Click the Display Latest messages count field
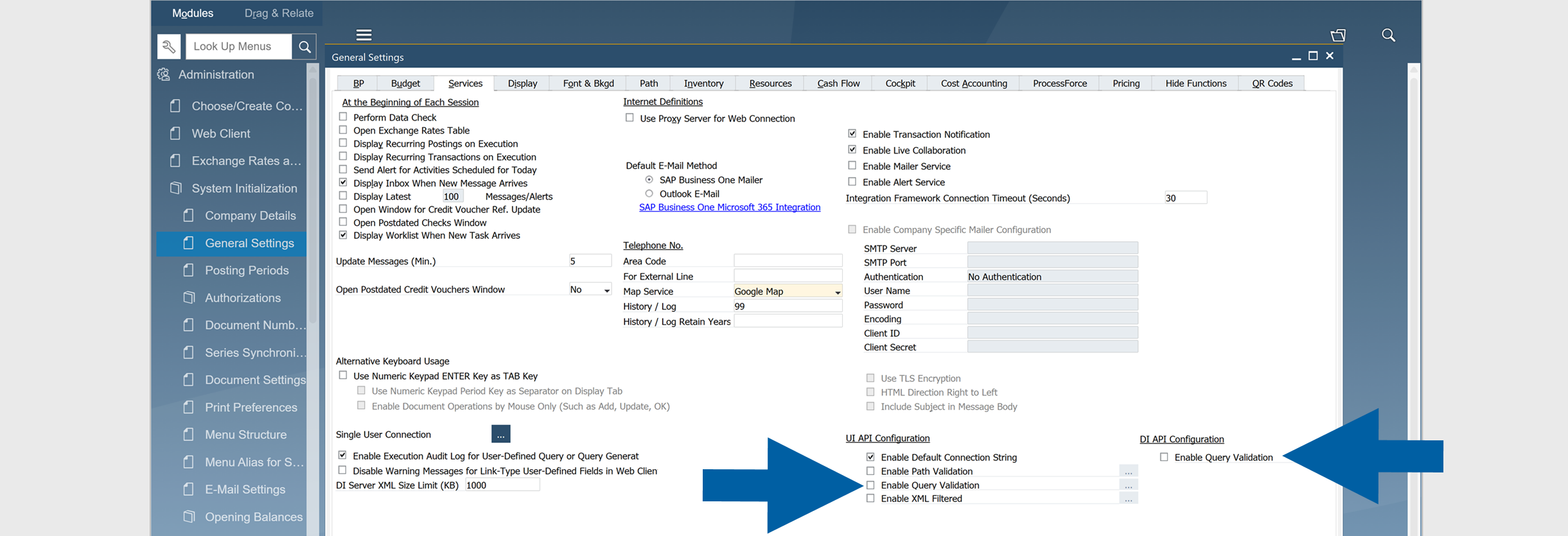1568x536 pixels. tap(452, 196)
